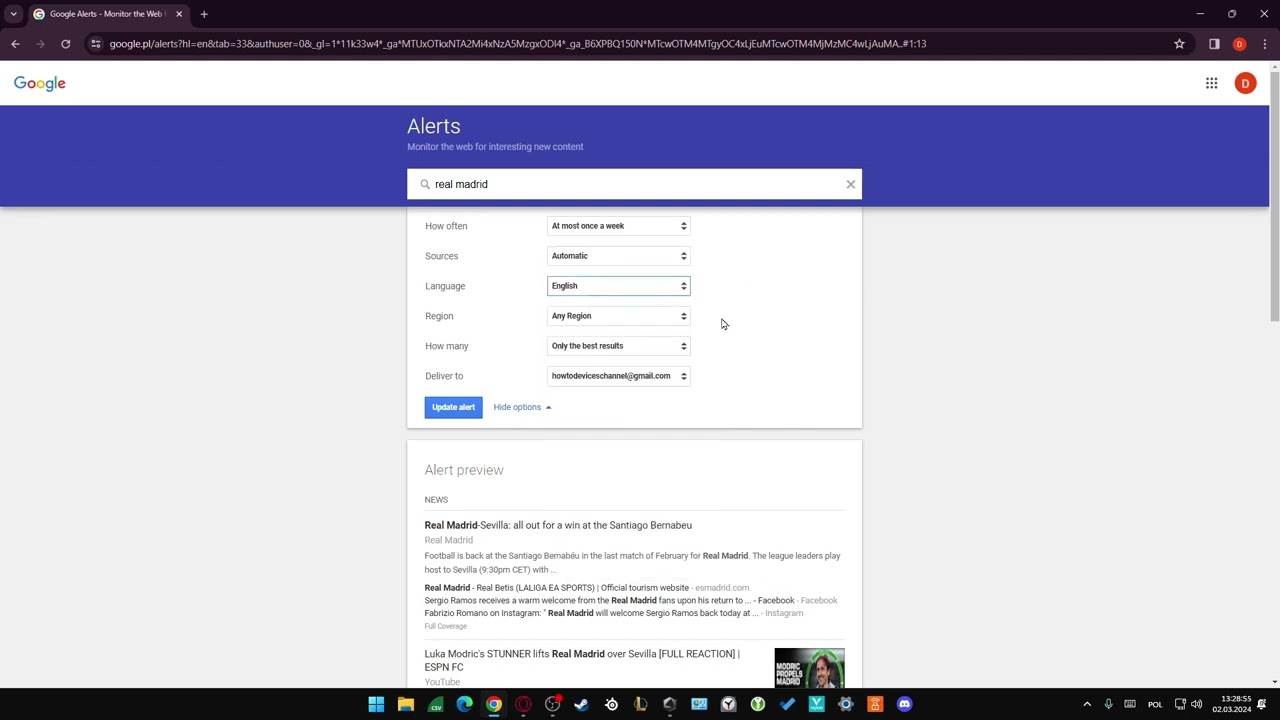
Task: Open the Region dropdown set to Any Region
Action: click(x=618, y=316)
